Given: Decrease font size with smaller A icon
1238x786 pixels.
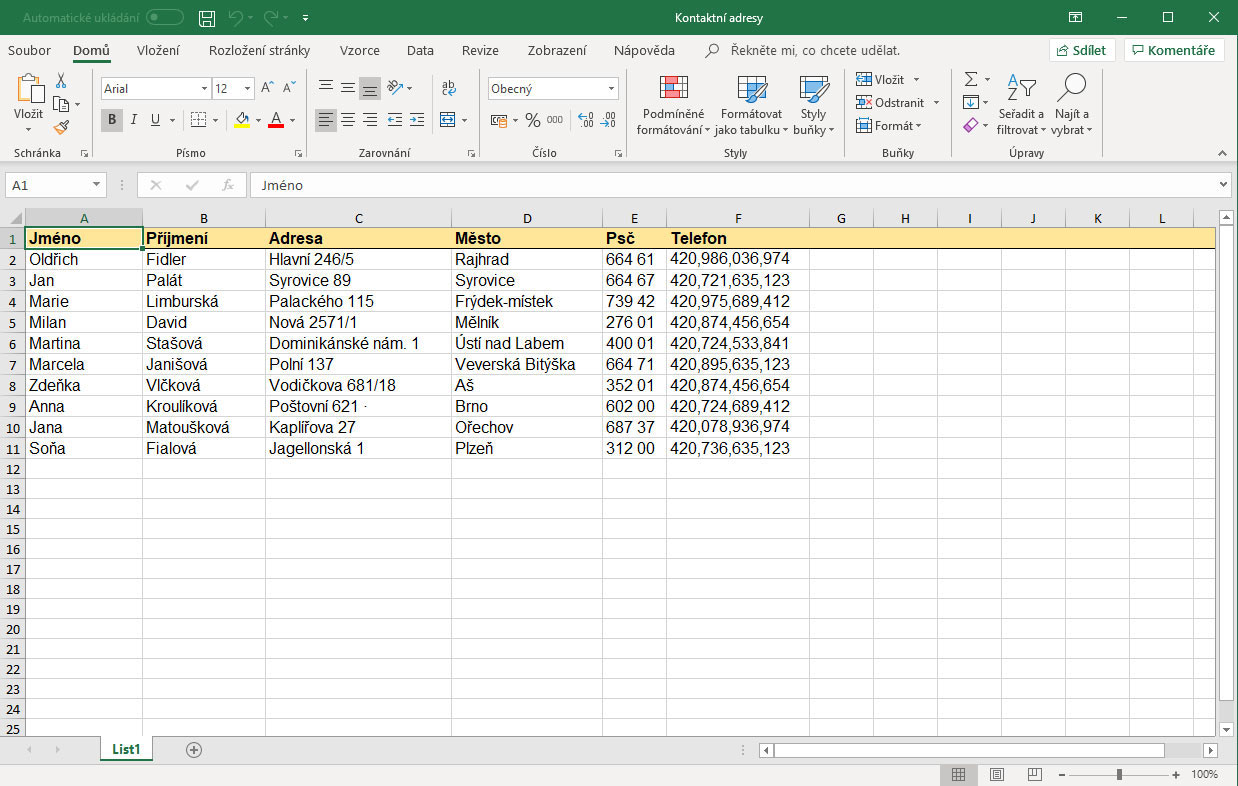Looking at the screenshot, I should (x=288, y=88).
